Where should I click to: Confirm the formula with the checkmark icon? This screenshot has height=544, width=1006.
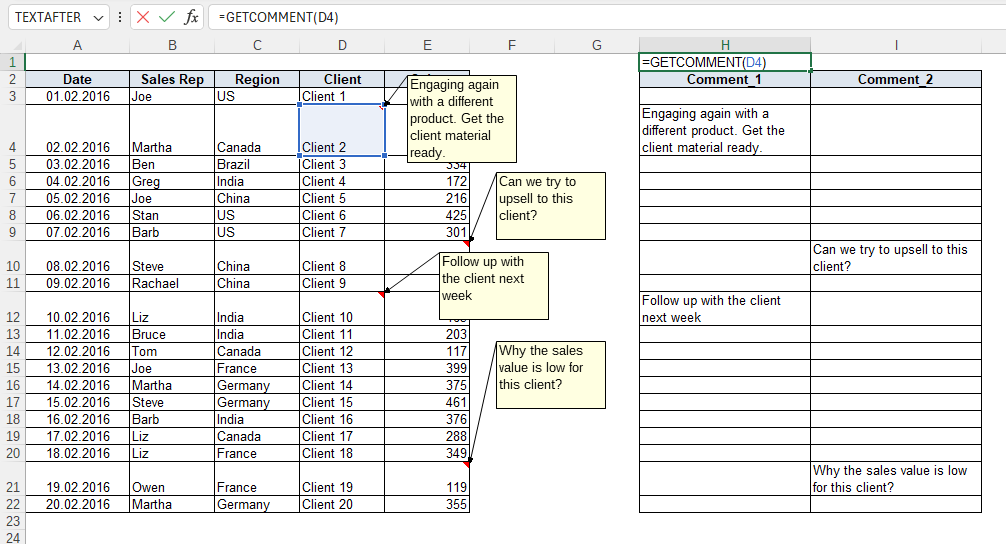(167, 17)
